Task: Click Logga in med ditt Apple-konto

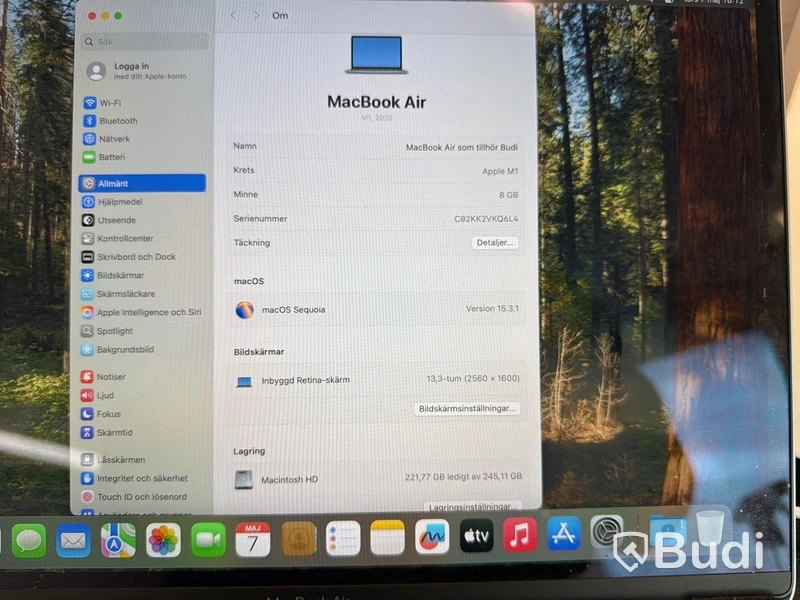Action: point(137,71)
